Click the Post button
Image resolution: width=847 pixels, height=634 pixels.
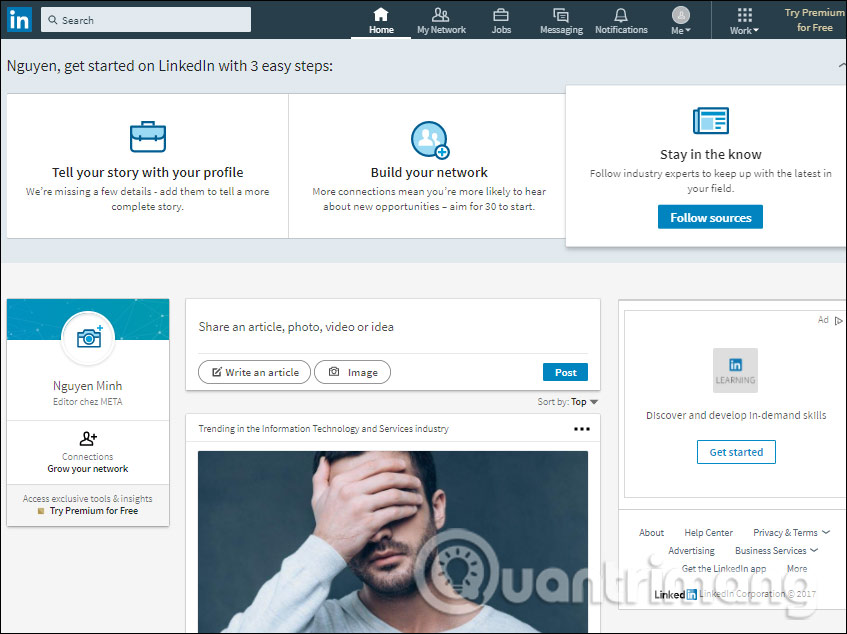[x=565, y=371]
